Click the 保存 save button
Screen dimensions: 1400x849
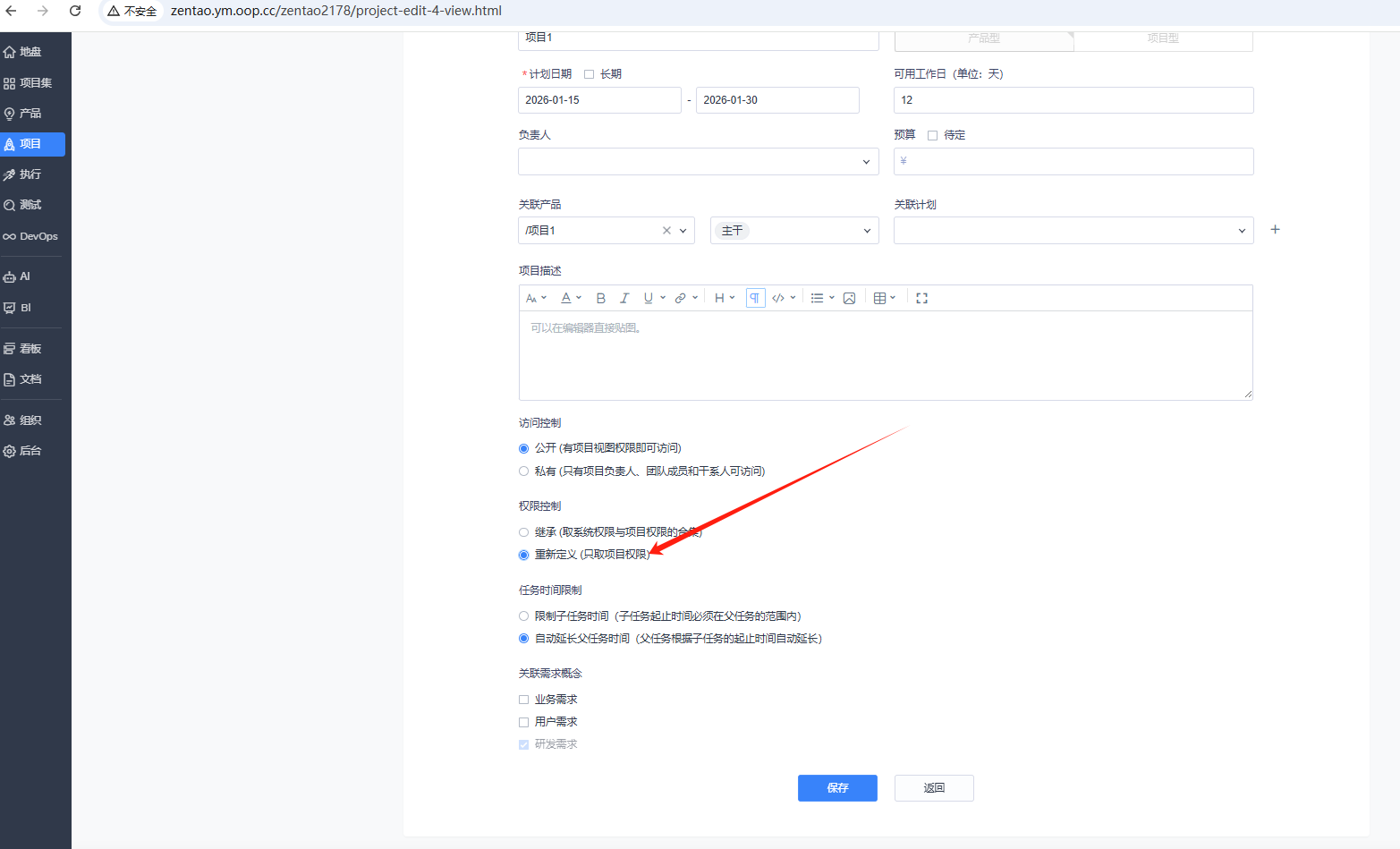pos(837,788)
